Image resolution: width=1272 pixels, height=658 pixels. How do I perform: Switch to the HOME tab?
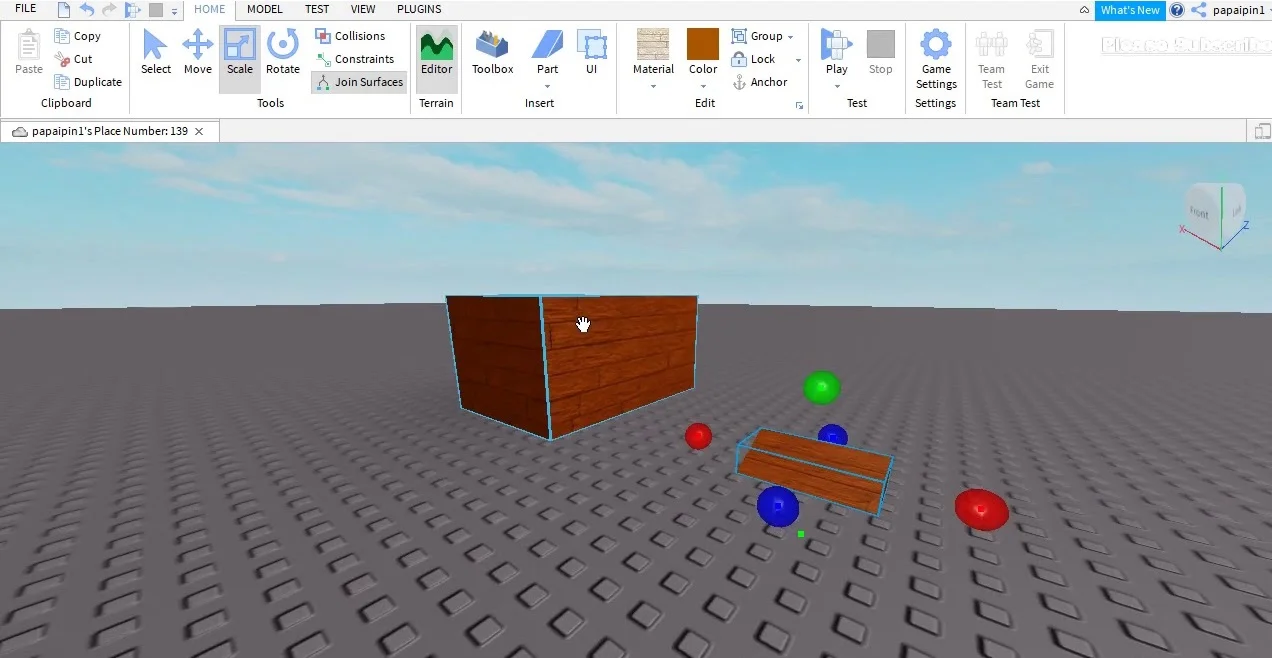210,9
